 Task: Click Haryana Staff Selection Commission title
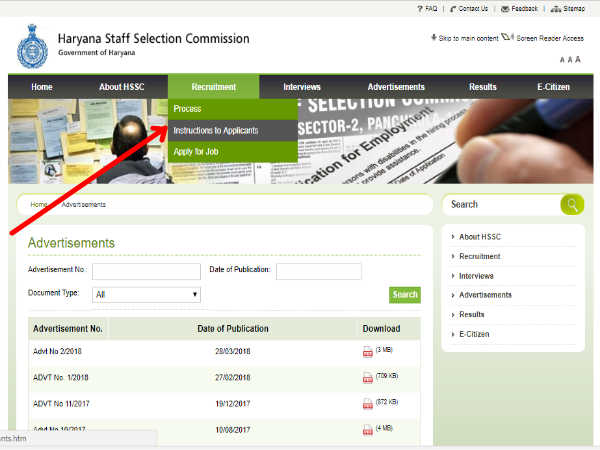pyautogui.click(x=153, y=39)
